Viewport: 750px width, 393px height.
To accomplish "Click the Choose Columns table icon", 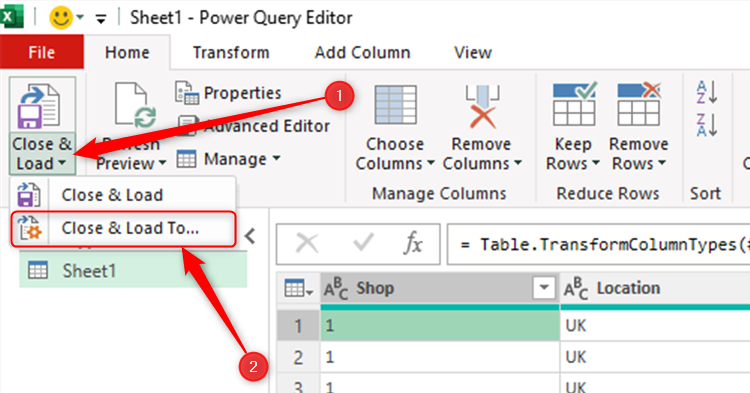I will click(396, 105).
